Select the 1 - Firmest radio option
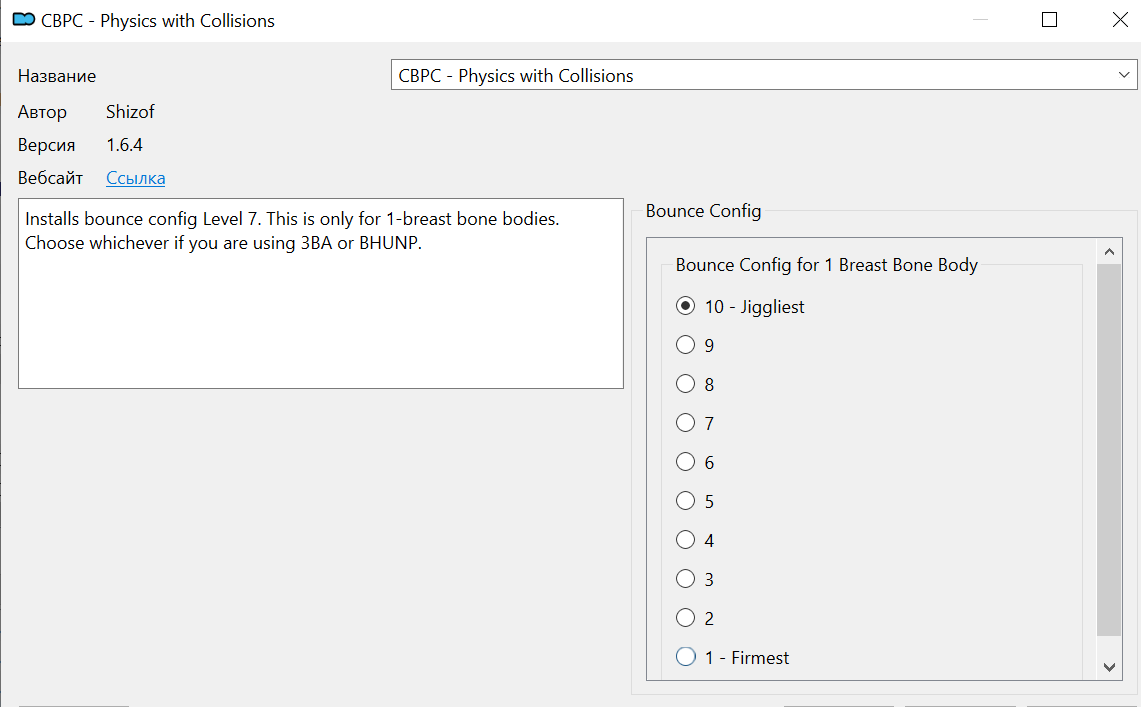The width and height of the screenshot is (1141, 707). click(686, 658)
